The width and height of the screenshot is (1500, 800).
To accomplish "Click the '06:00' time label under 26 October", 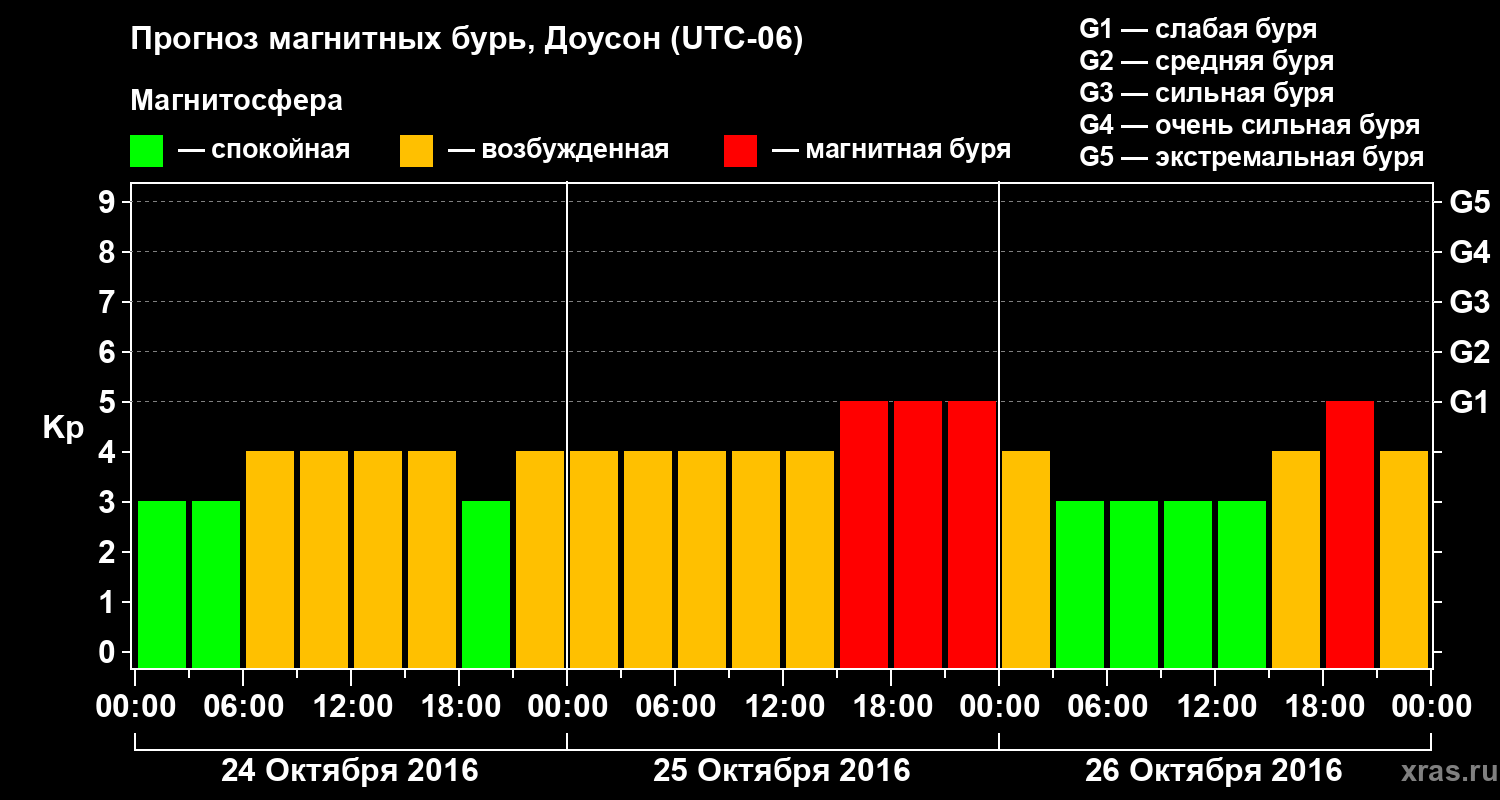I will (x=1107, y=707).
